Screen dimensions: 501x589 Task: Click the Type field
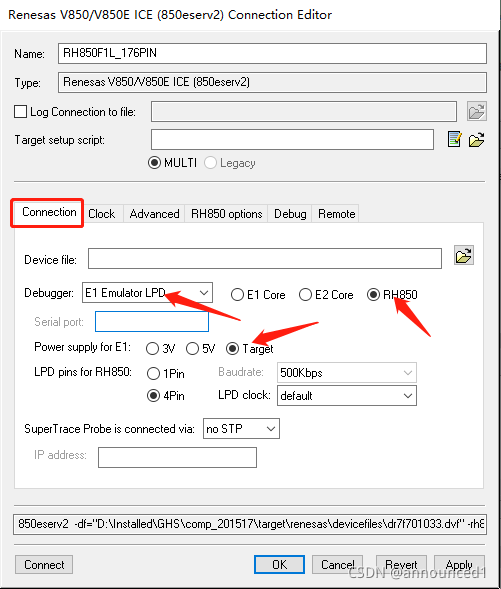272,82
